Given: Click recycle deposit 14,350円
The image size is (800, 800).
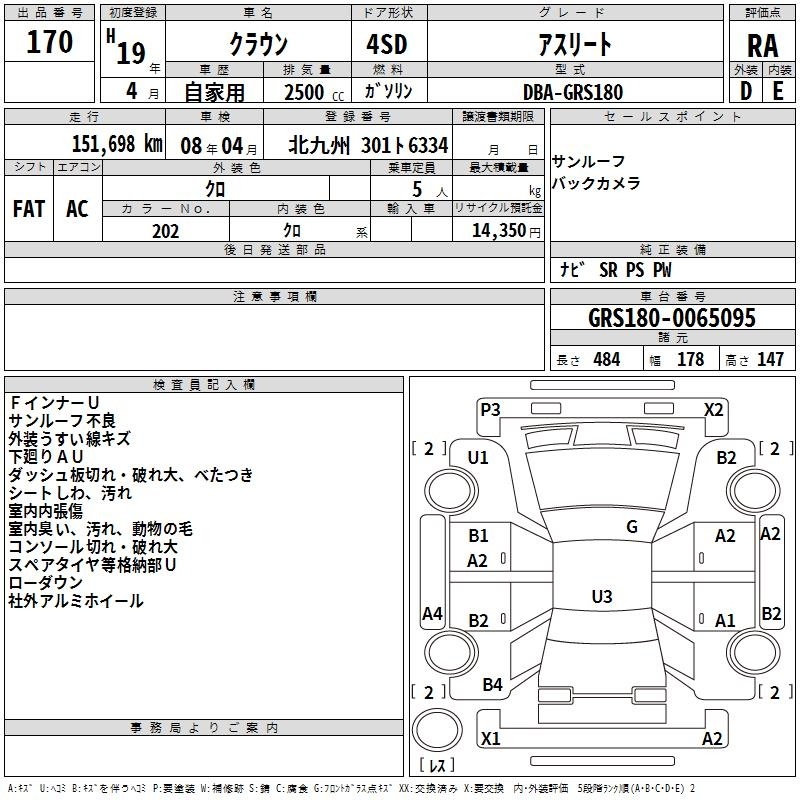Looking at the screenshot, I should [x=506, y=231].
